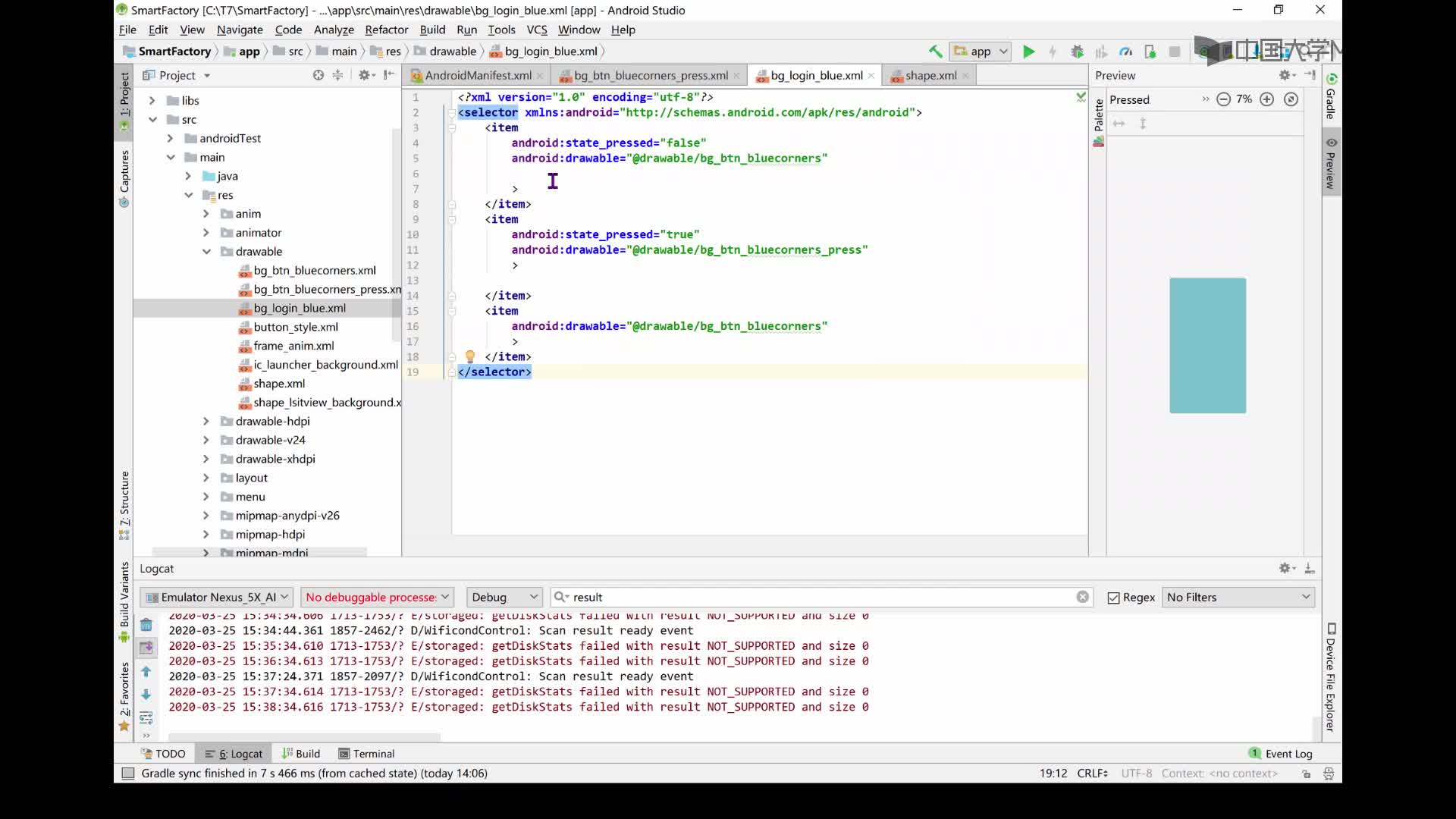The width and height of the screenshot is (1456, 819).
Task: Open the Build tool window
Action: coord(301,754)
